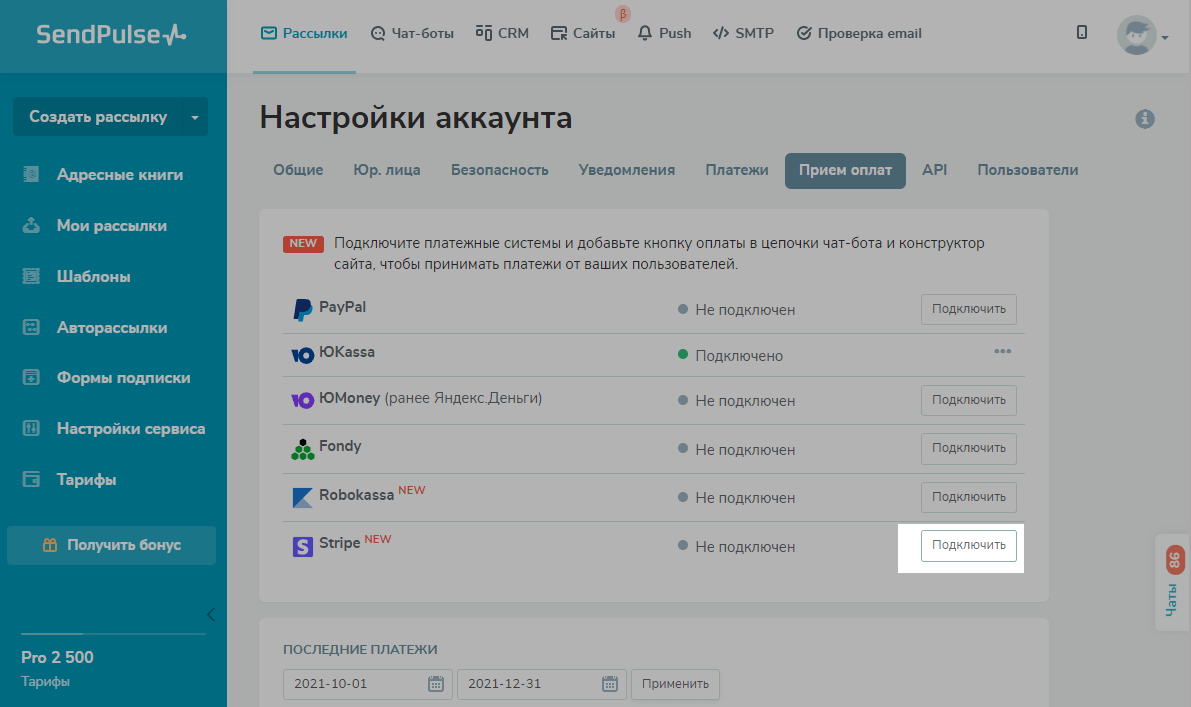Connect Stripe with Подключить button
The image size is (1191, 707).
tap(968, 546)
